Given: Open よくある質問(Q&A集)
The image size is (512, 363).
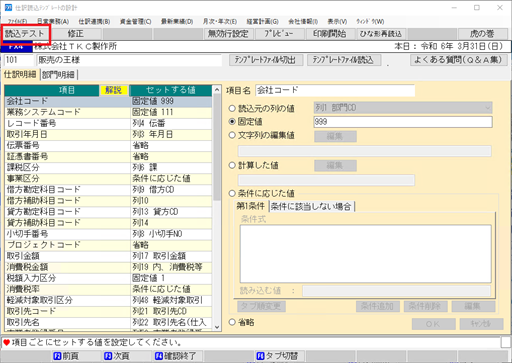Looking at the screenshot, I should pos(459,60).
